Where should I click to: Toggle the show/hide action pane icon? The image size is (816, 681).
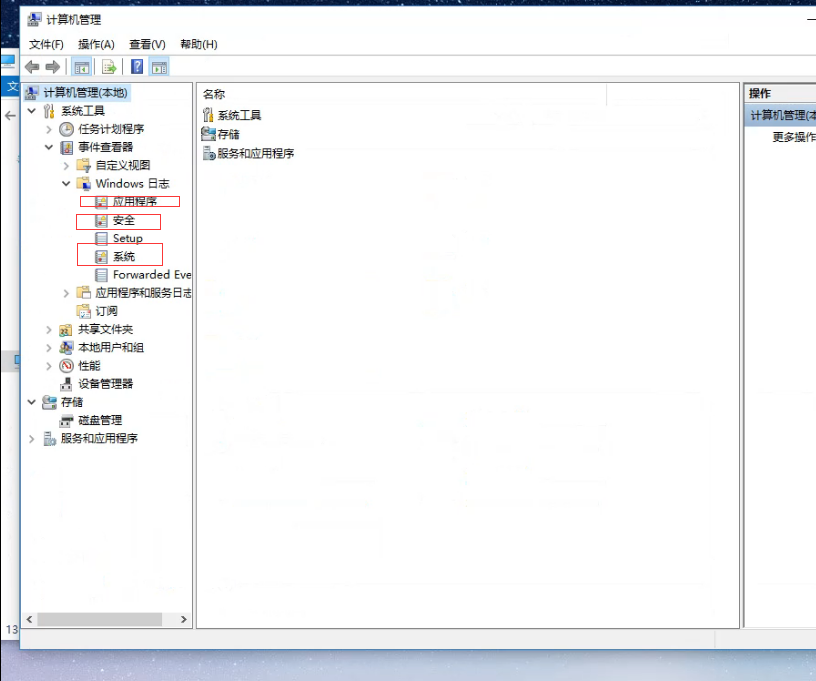(159, 67)
